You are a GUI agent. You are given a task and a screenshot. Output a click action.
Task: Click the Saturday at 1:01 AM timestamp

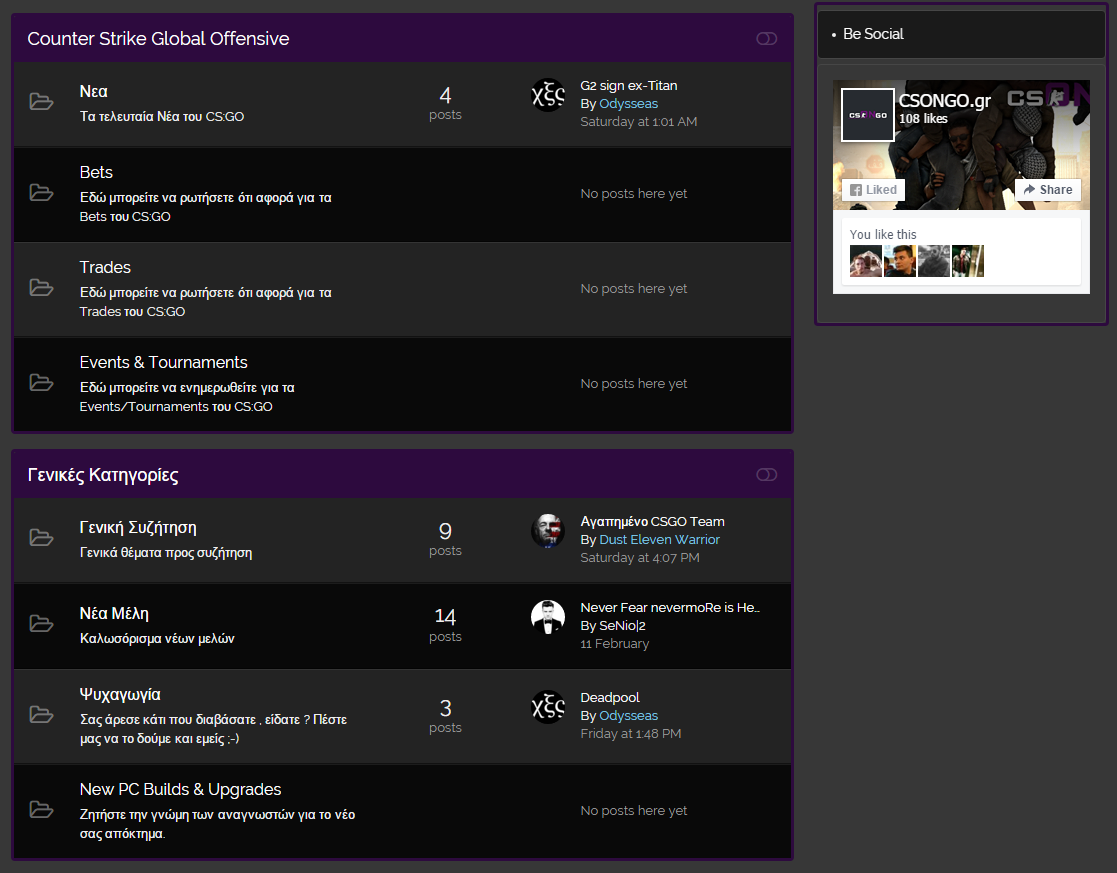[x=638, y=122]
